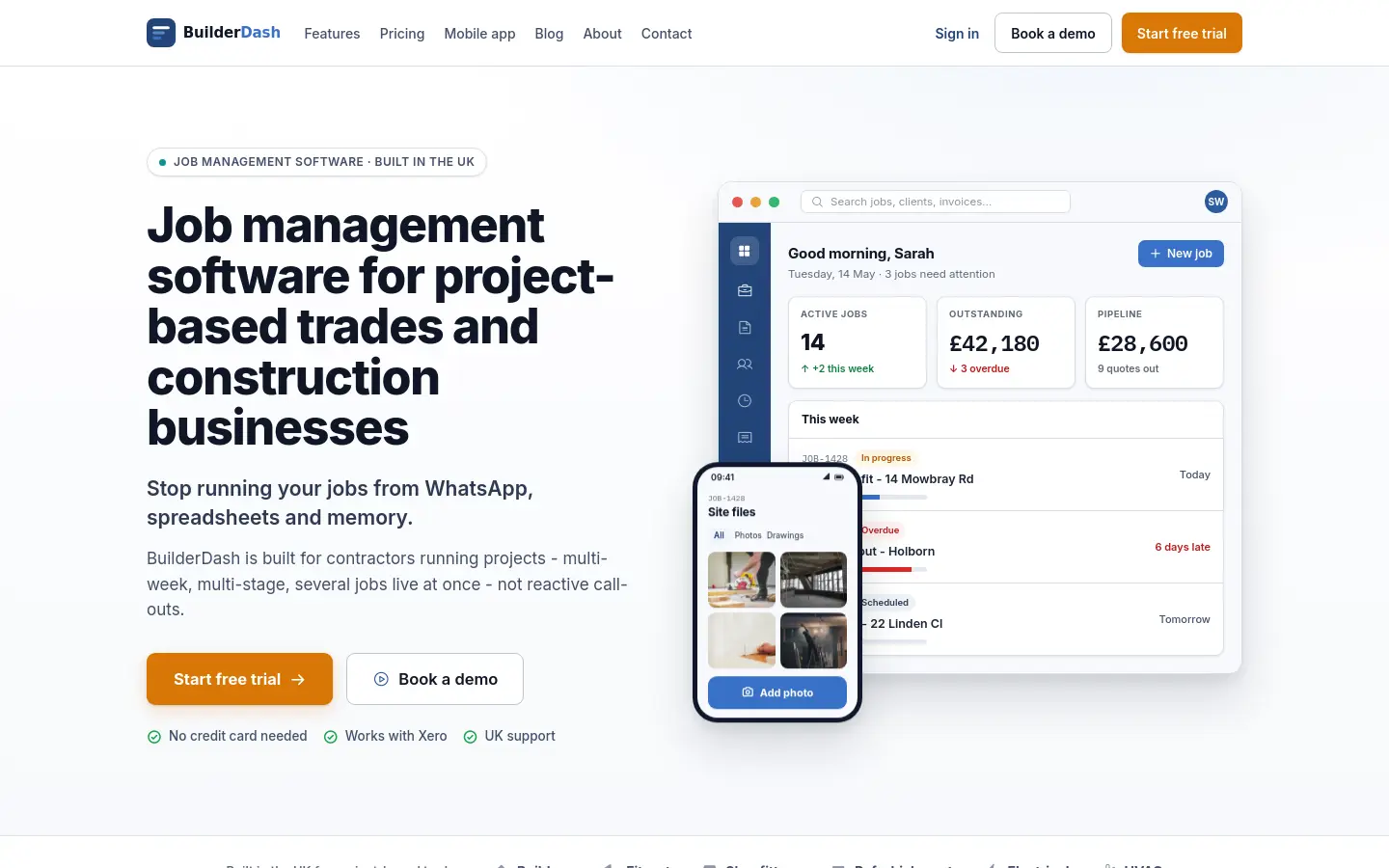
Task: Open the dashboard grid icon in mockup sidebar
Action: point(745,251)
